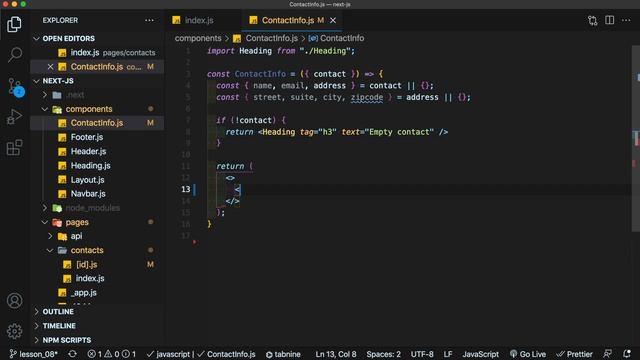Viewport: 640px width, 360px height.
Task: Expand the api folder
Action: pos(76,236)
